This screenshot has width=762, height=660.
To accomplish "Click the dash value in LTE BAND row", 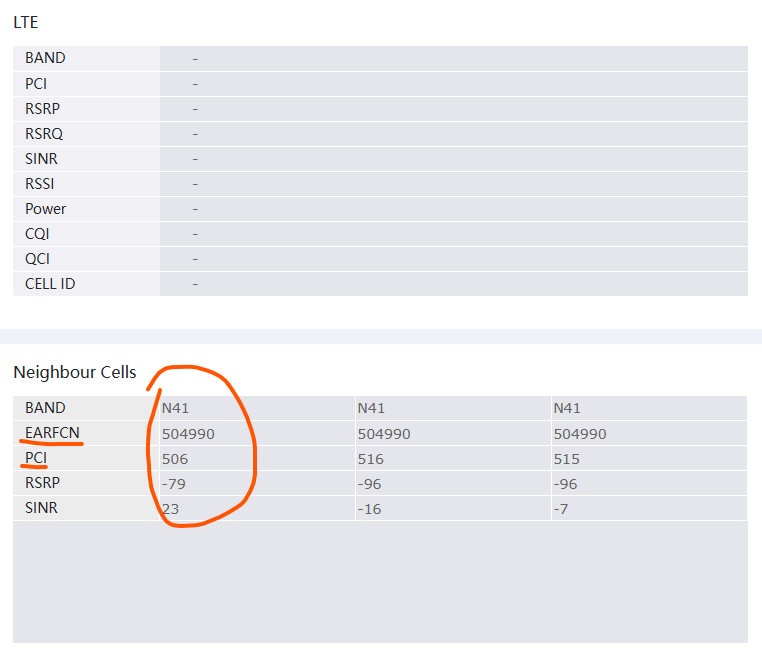I will tap(195, 59).
